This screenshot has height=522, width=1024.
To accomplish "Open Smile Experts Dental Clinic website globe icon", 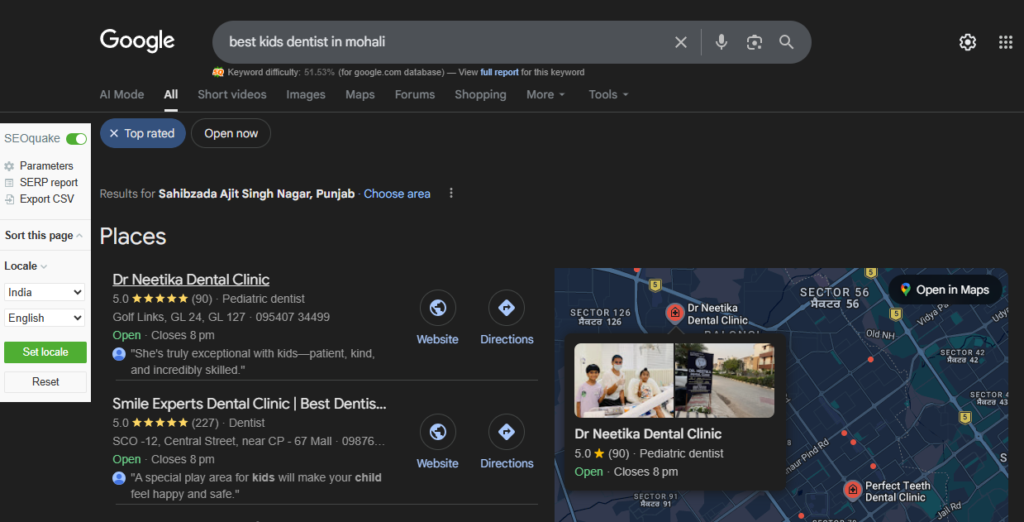I will click(x=438, y=432).
